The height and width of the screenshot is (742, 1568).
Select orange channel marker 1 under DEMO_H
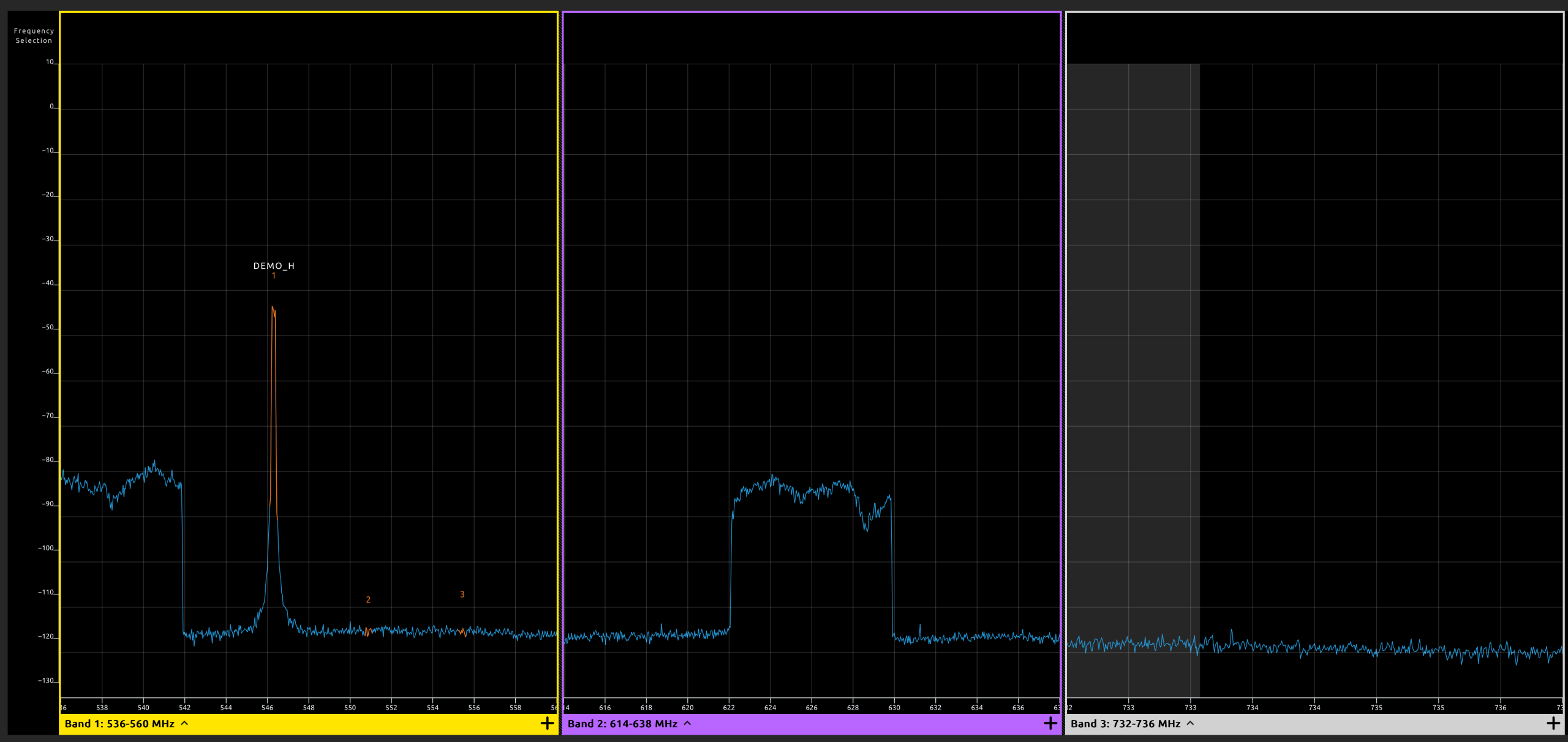pos(274,276)
